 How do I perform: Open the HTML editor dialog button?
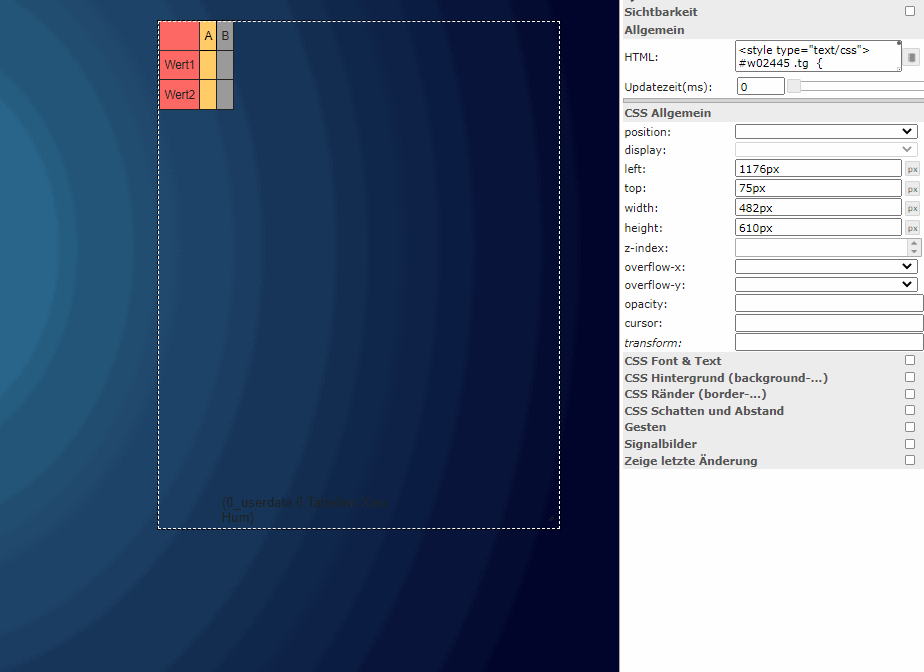[x=912, y=58]
